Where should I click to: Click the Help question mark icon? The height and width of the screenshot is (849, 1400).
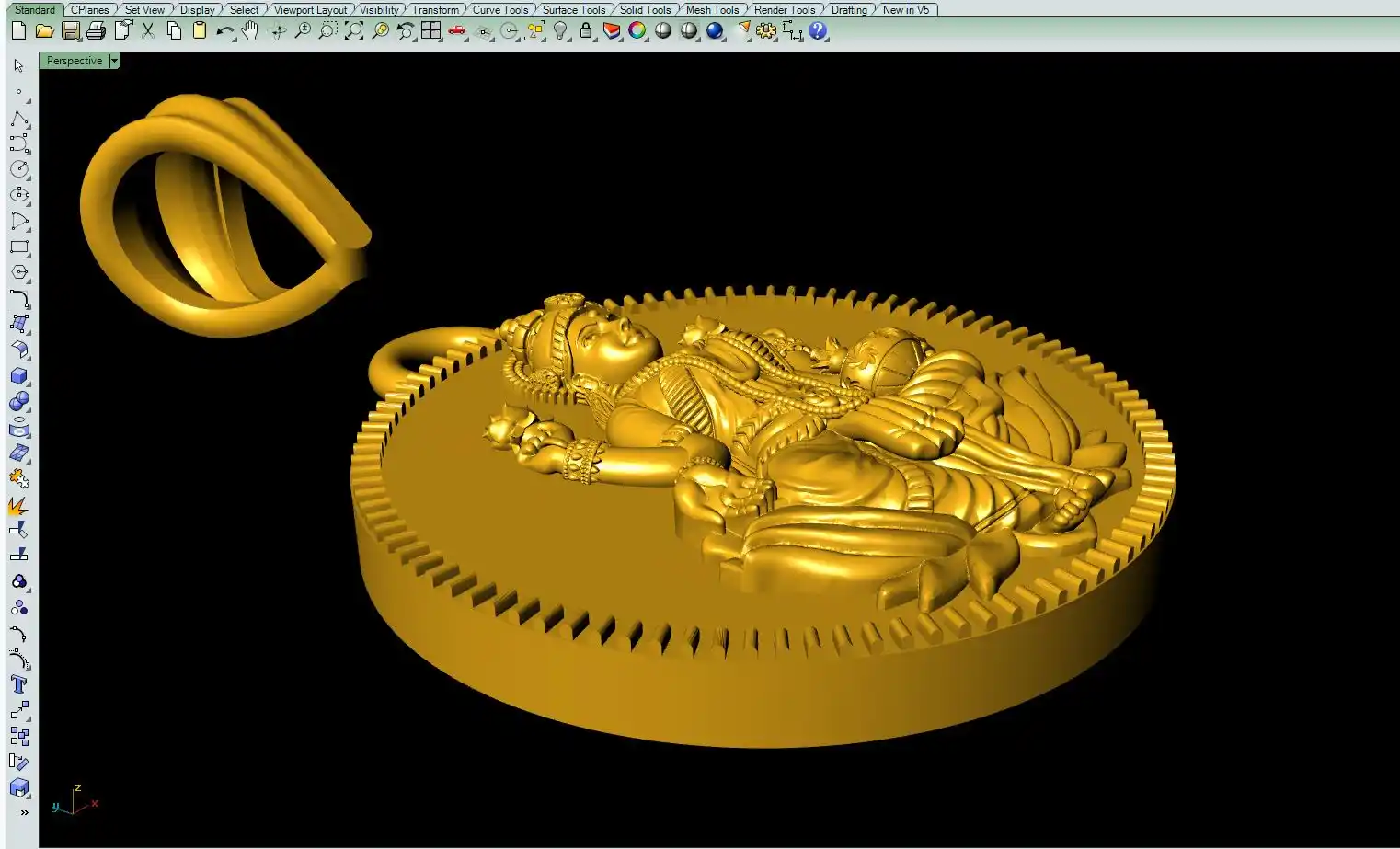tap(817, 31)
